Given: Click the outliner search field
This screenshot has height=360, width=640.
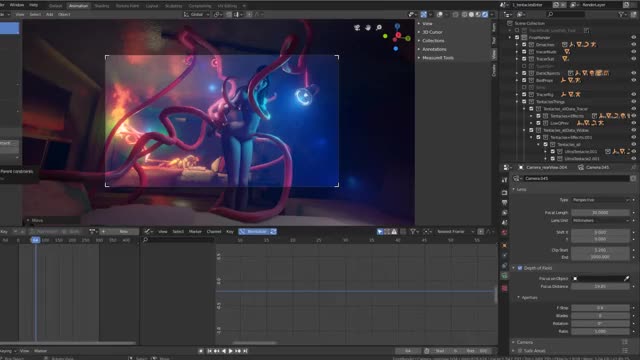Looking at the screenshot, I should pos(565,14).
